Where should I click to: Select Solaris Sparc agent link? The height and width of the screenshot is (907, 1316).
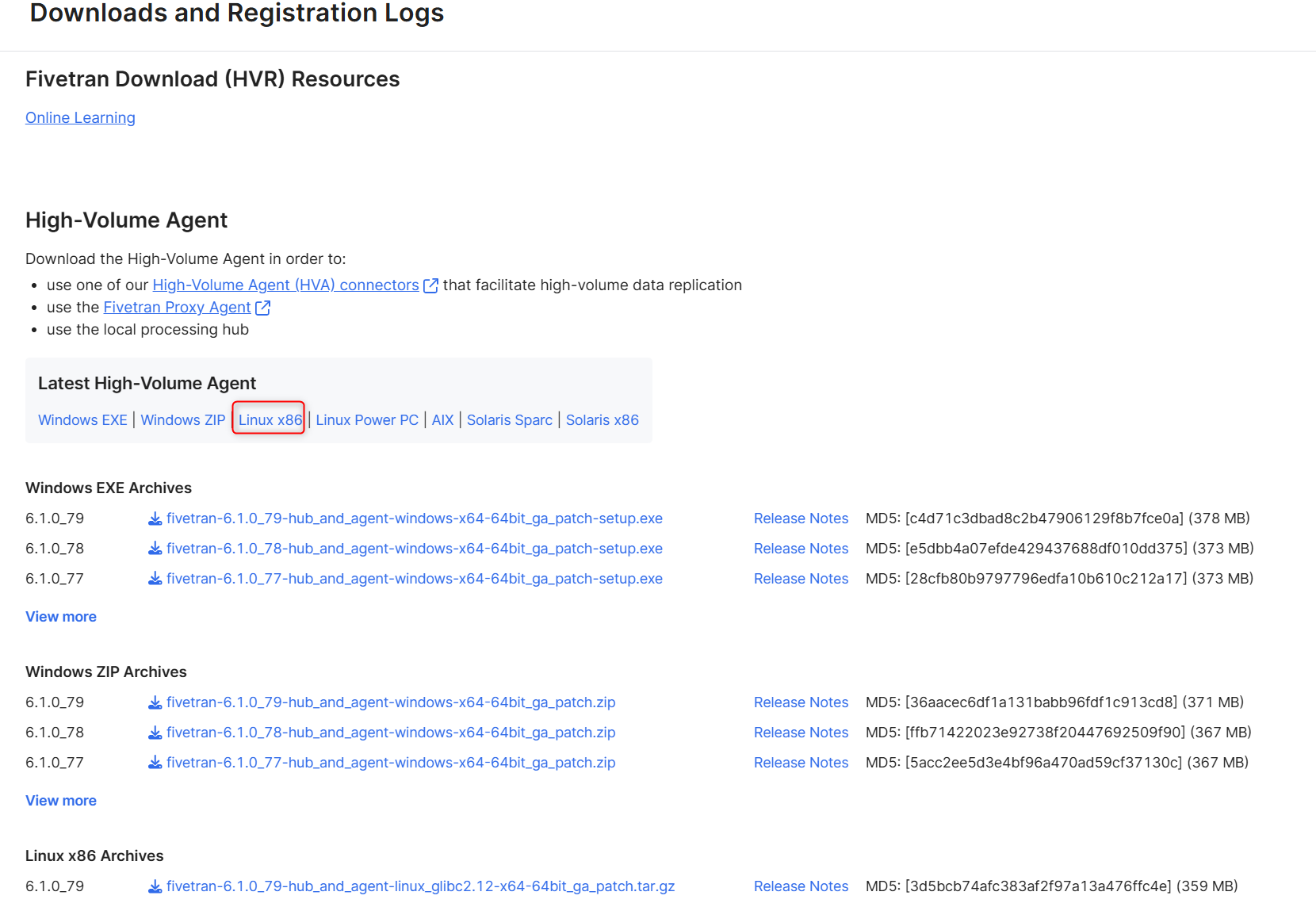pos(510,419)
